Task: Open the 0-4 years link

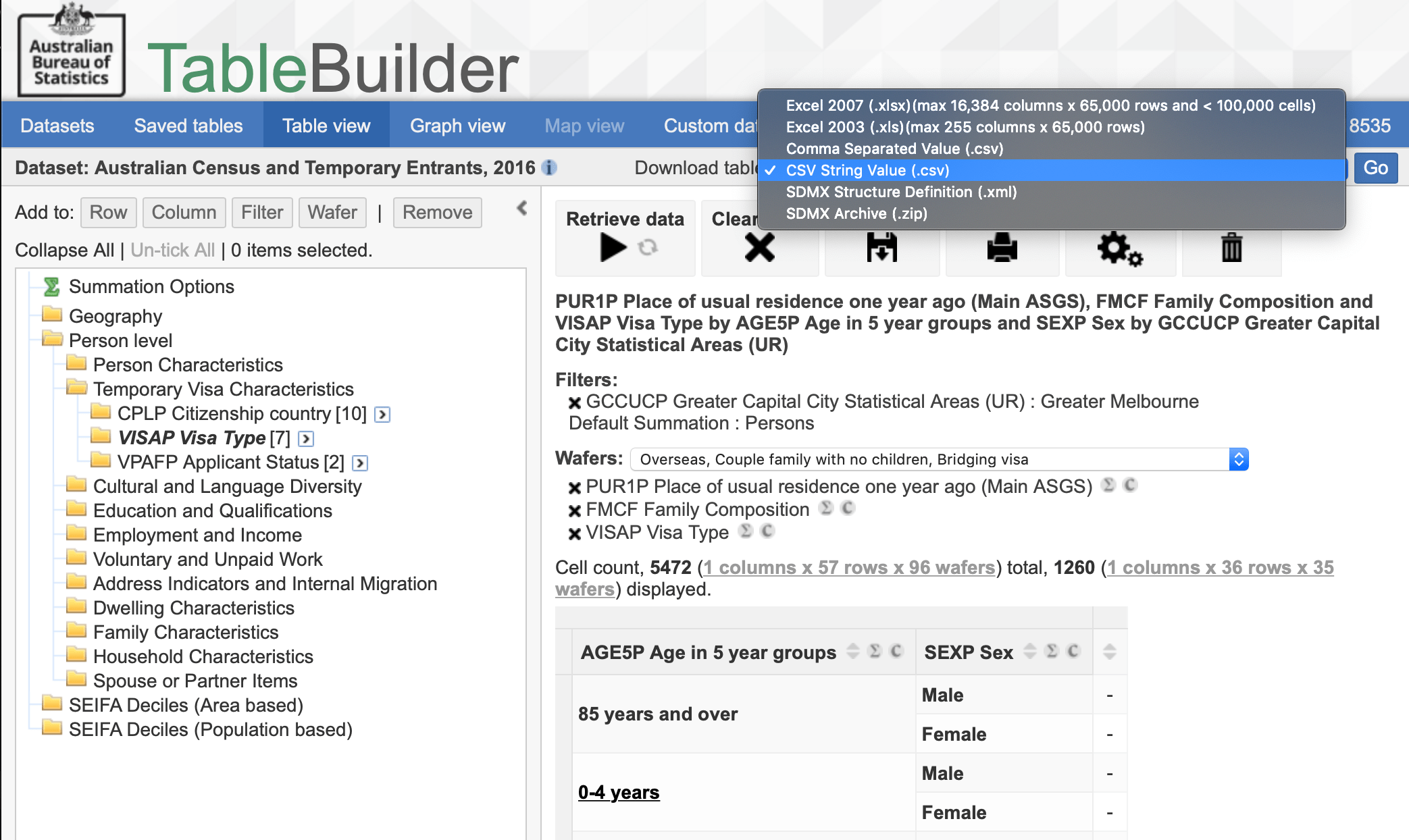Action: coord(619,792)
